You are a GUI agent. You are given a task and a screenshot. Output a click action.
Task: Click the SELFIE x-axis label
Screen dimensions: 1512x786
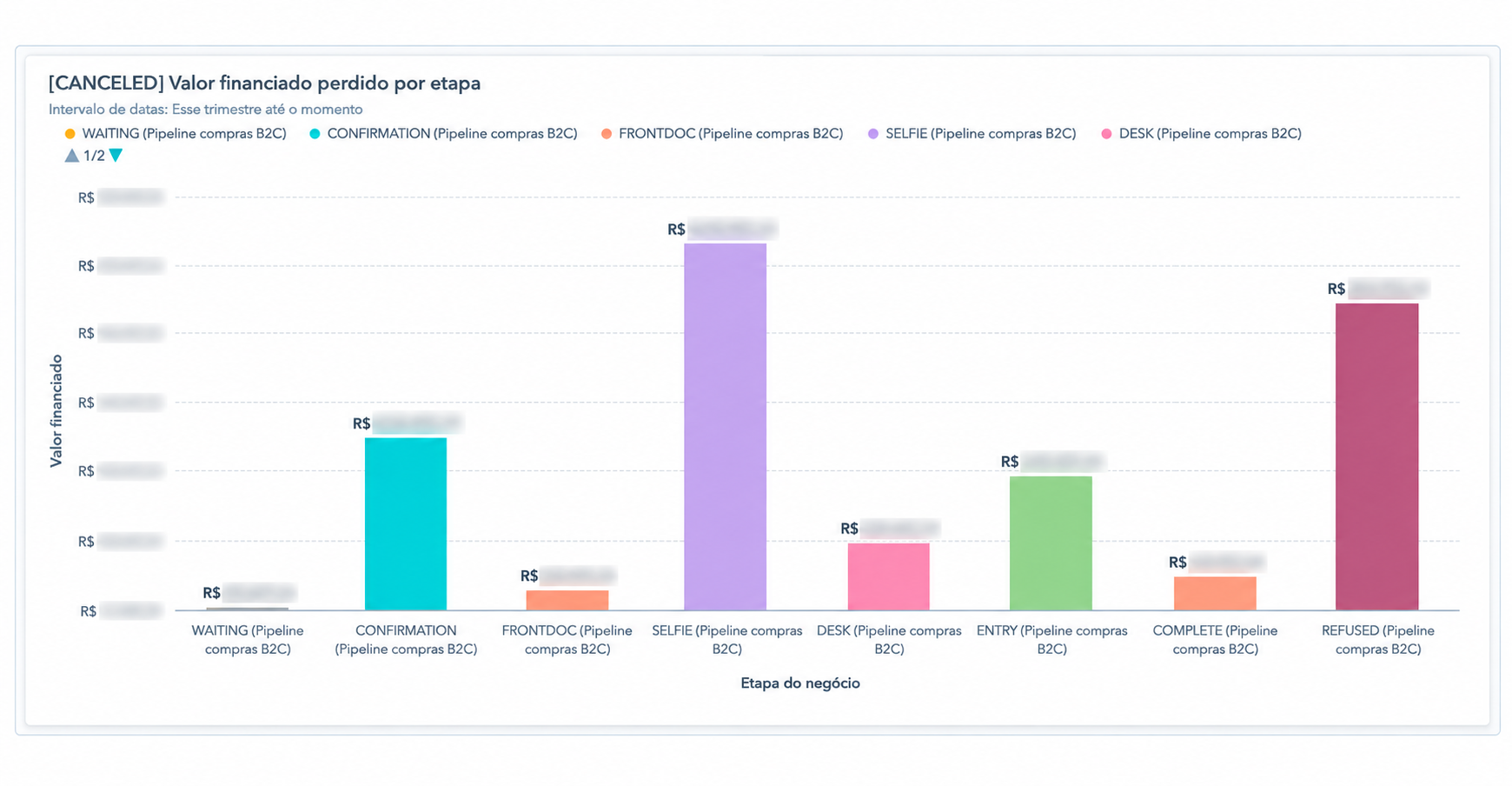(727, 640)
